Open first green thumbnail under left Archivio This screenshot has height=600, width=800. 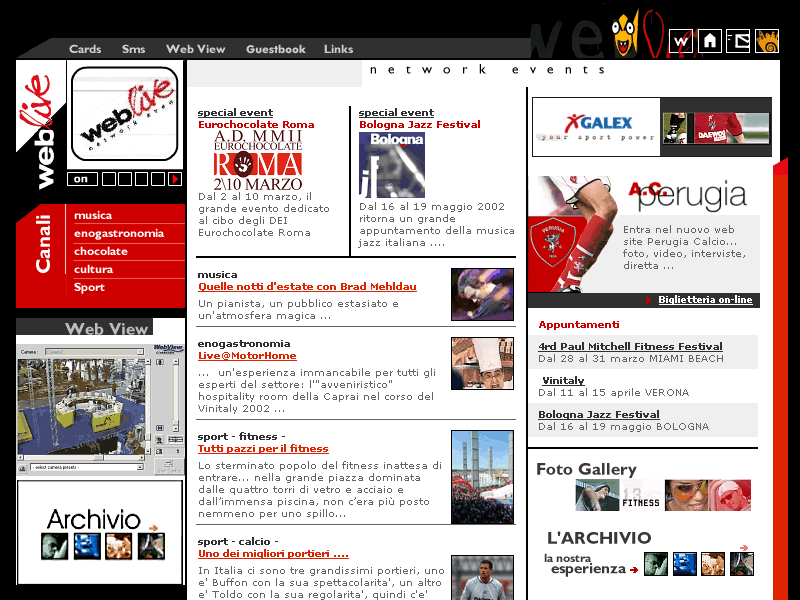coord(54,546)
